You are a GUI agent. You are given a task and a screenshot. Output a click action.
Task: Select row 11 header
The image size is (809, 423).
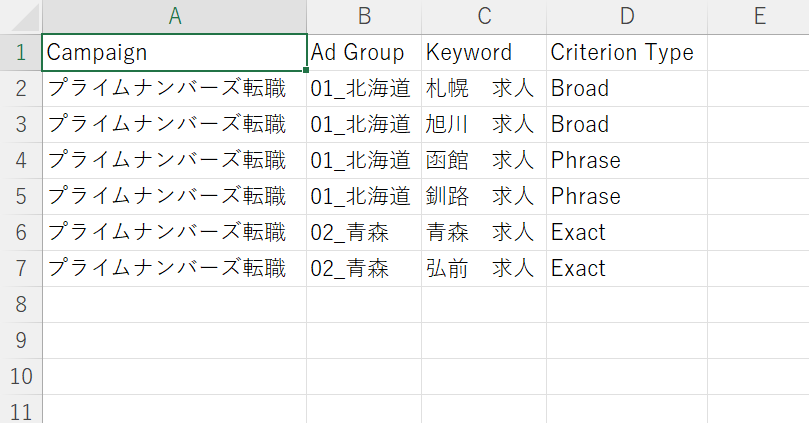coord(21,410)
